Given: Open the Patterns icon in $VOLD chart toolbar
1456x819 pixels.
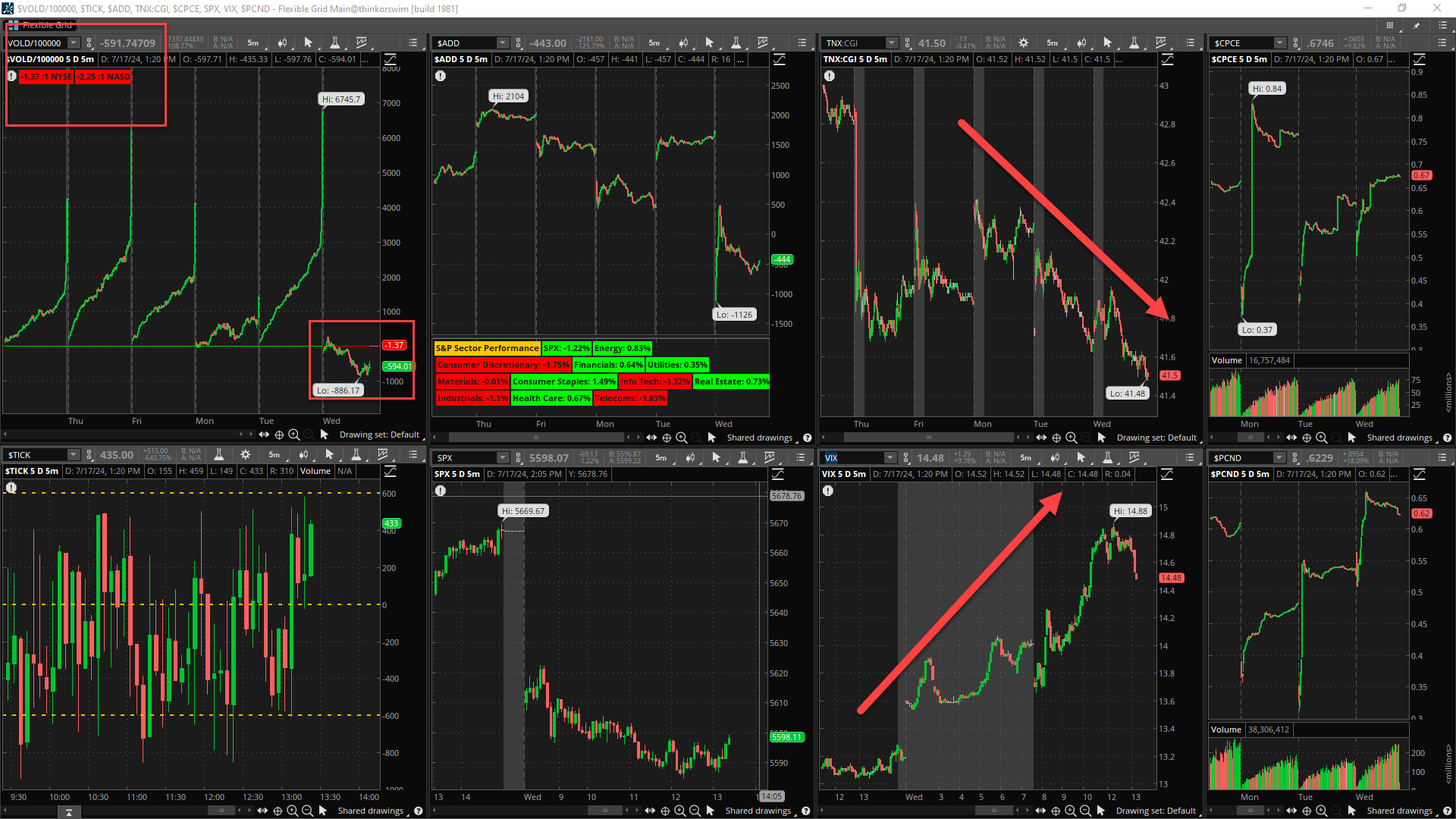Looking at the screenshot, I should 362,43.
